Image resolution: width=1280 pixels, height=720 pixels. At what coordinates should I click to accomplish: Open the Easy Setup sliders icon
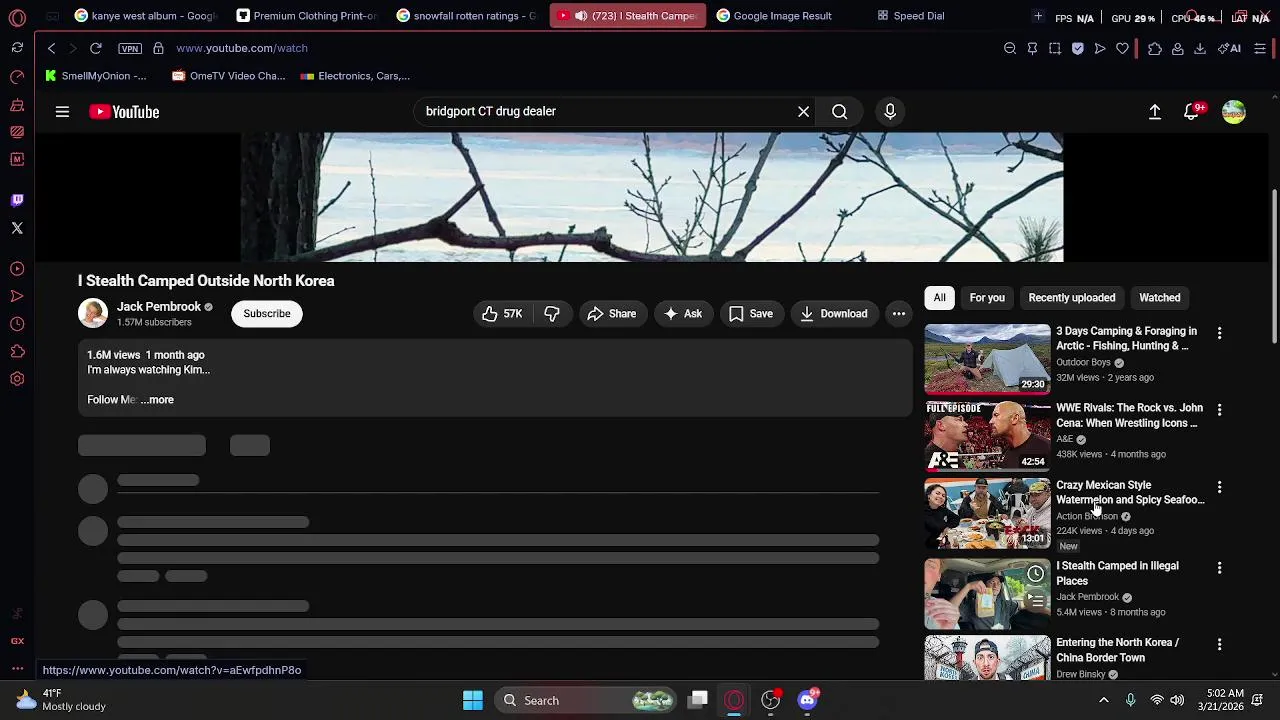coord(1260,48)
